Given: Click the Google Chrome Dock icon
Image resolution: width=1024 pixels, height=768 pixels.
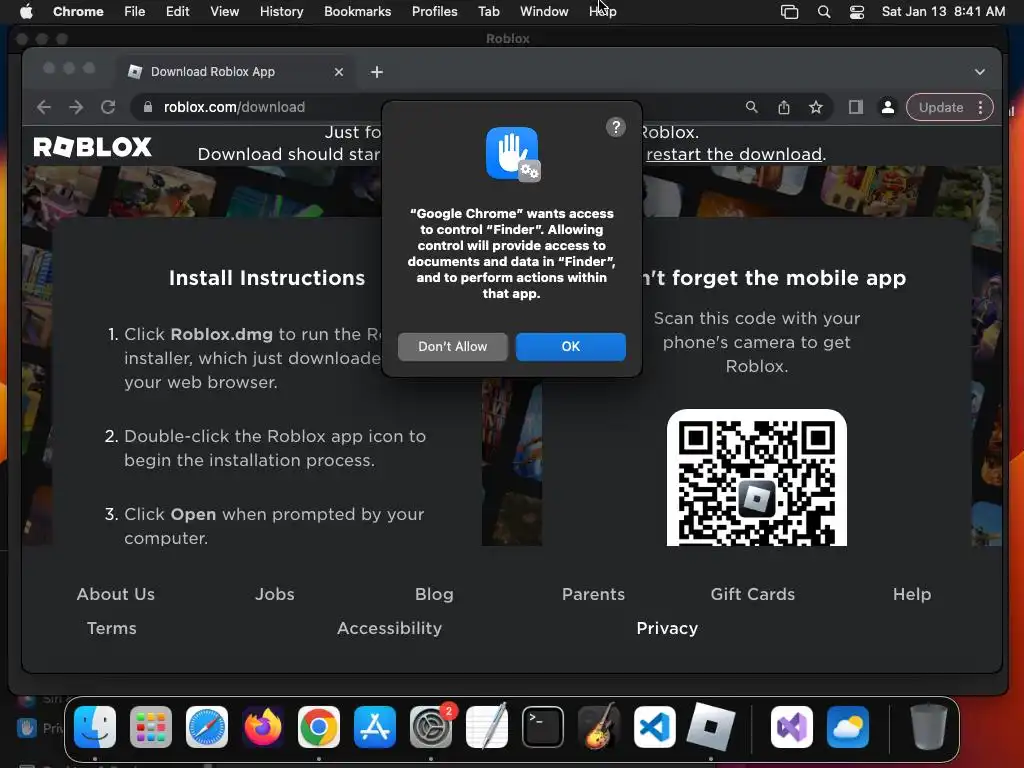Looking at the screenshot, I should pyautogui.click(x=319, y=727).
